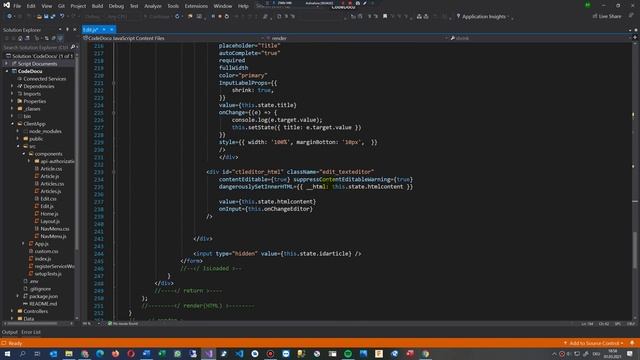Click the notifications bell in status bar
This screenshot has height=360, width=640.
coord(632,343)
